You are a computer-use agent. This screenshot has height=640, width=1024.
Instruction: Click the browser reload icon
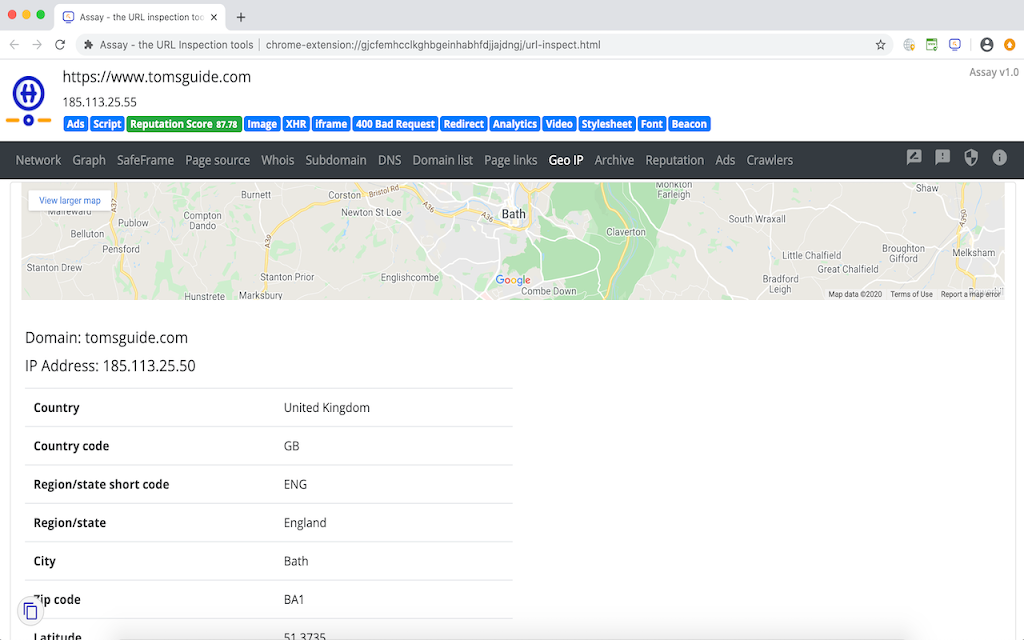pos(60,44)
